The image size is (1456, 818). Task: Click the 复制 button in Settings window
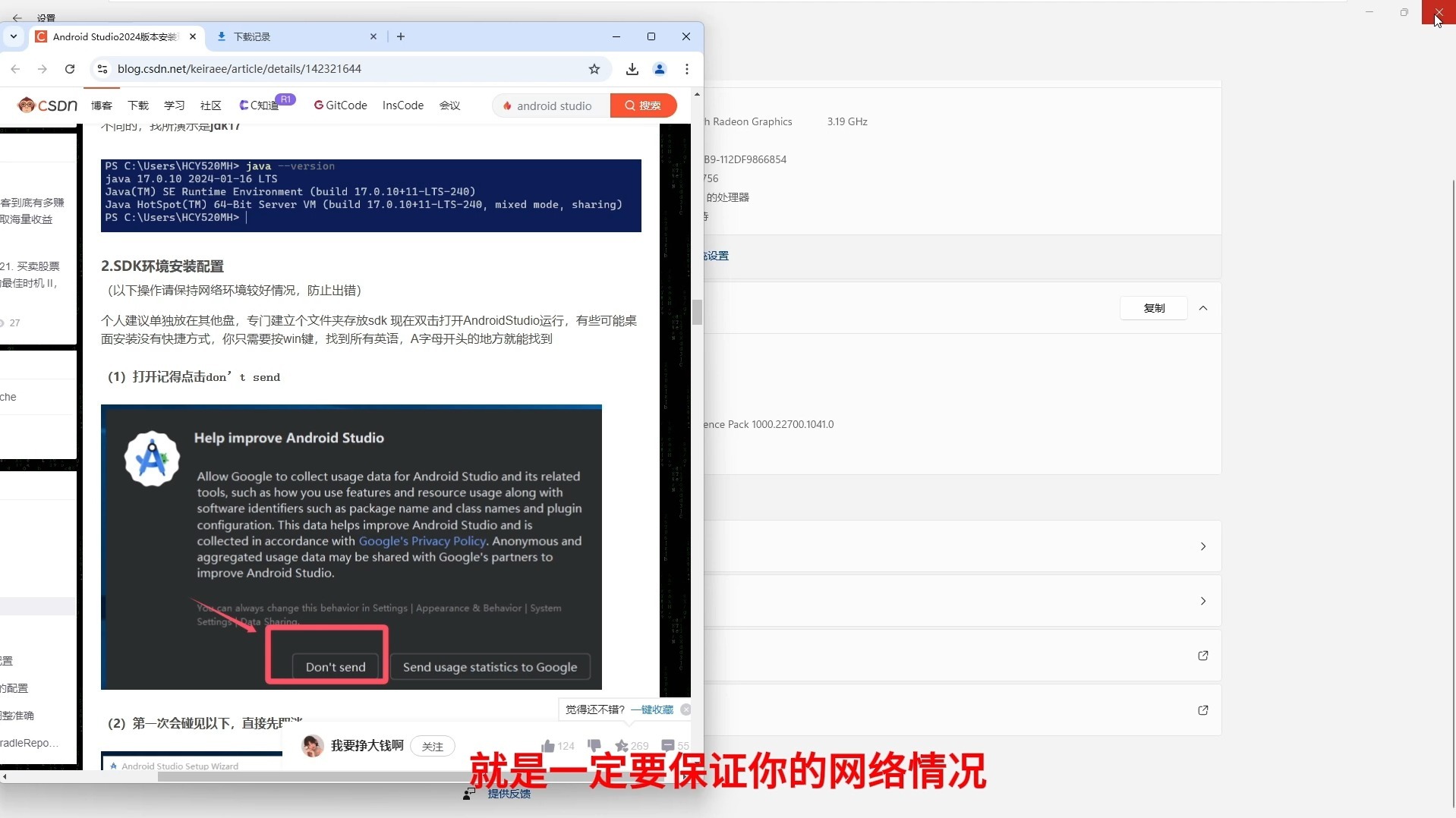pyautogui.click(x=1154, y=308)
